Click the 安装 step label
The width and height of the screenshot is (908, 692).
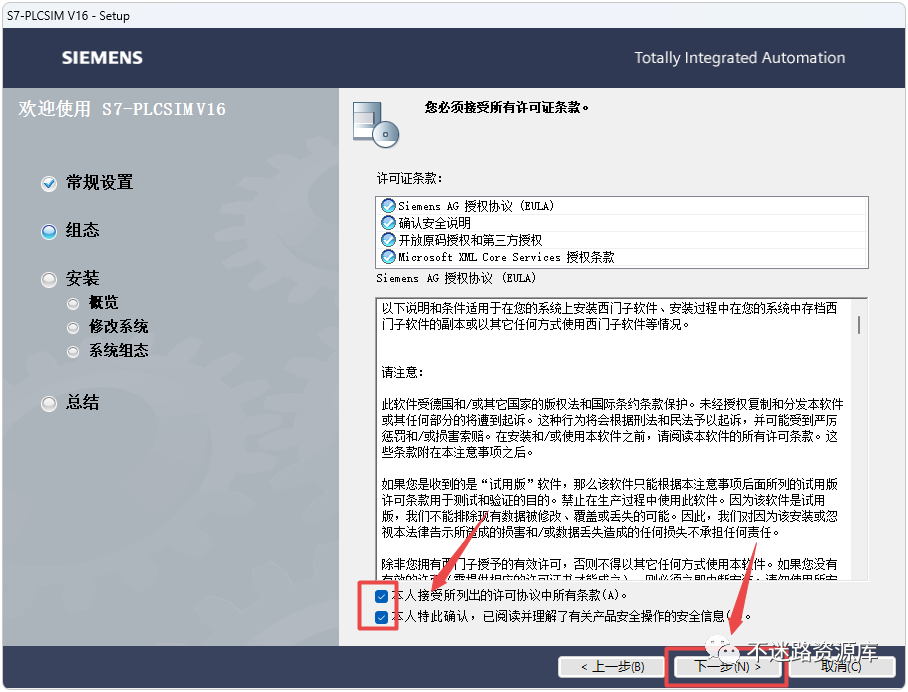82,279
